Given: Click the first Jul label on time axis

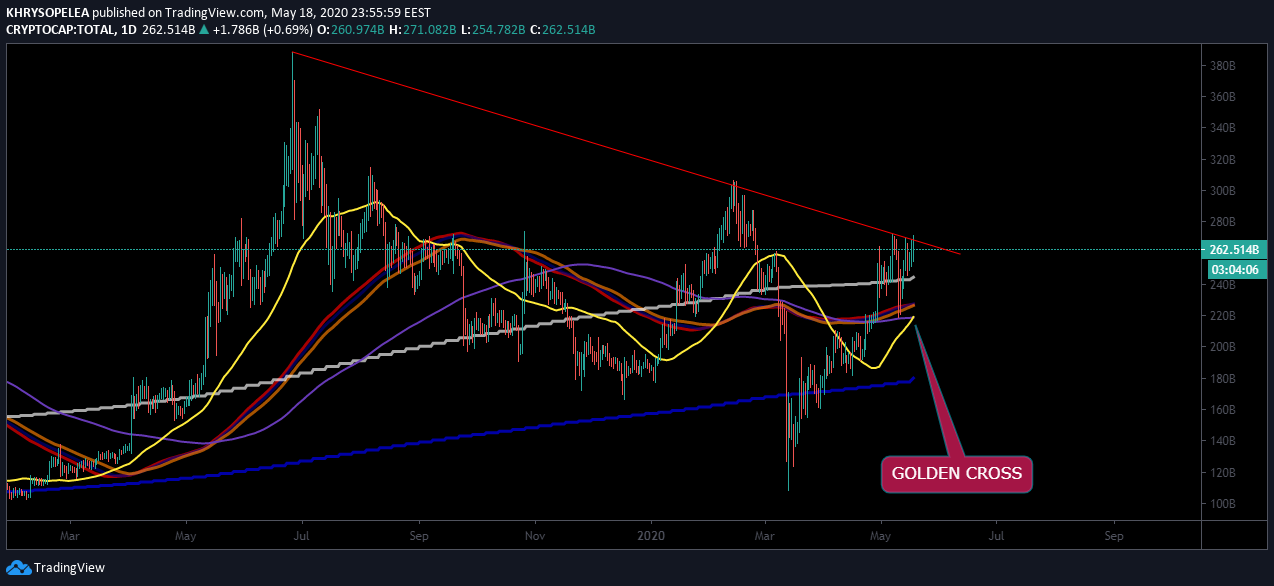Looking at the screenshot, I should [301, 536].
